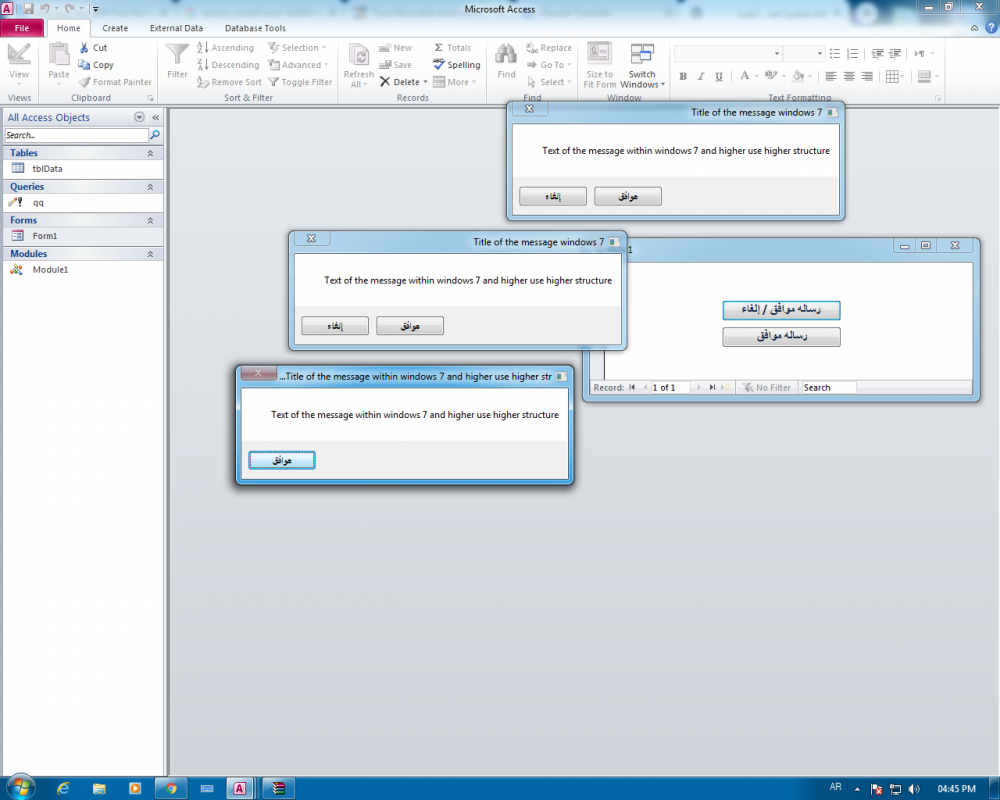
Task: Click موافق in the single-button message dialog
Action: point(282,460)
